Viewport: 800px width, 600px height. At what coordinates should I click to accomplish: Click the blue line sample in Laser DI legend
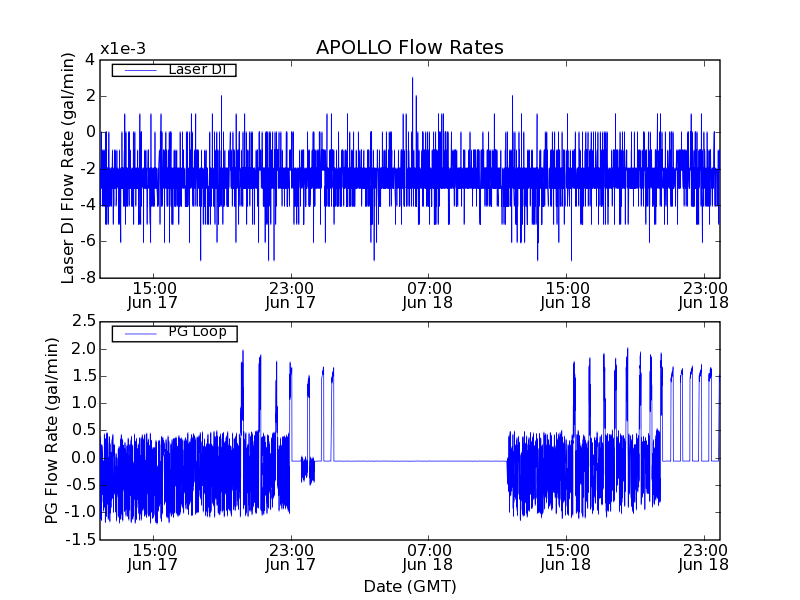click(140, 70)
